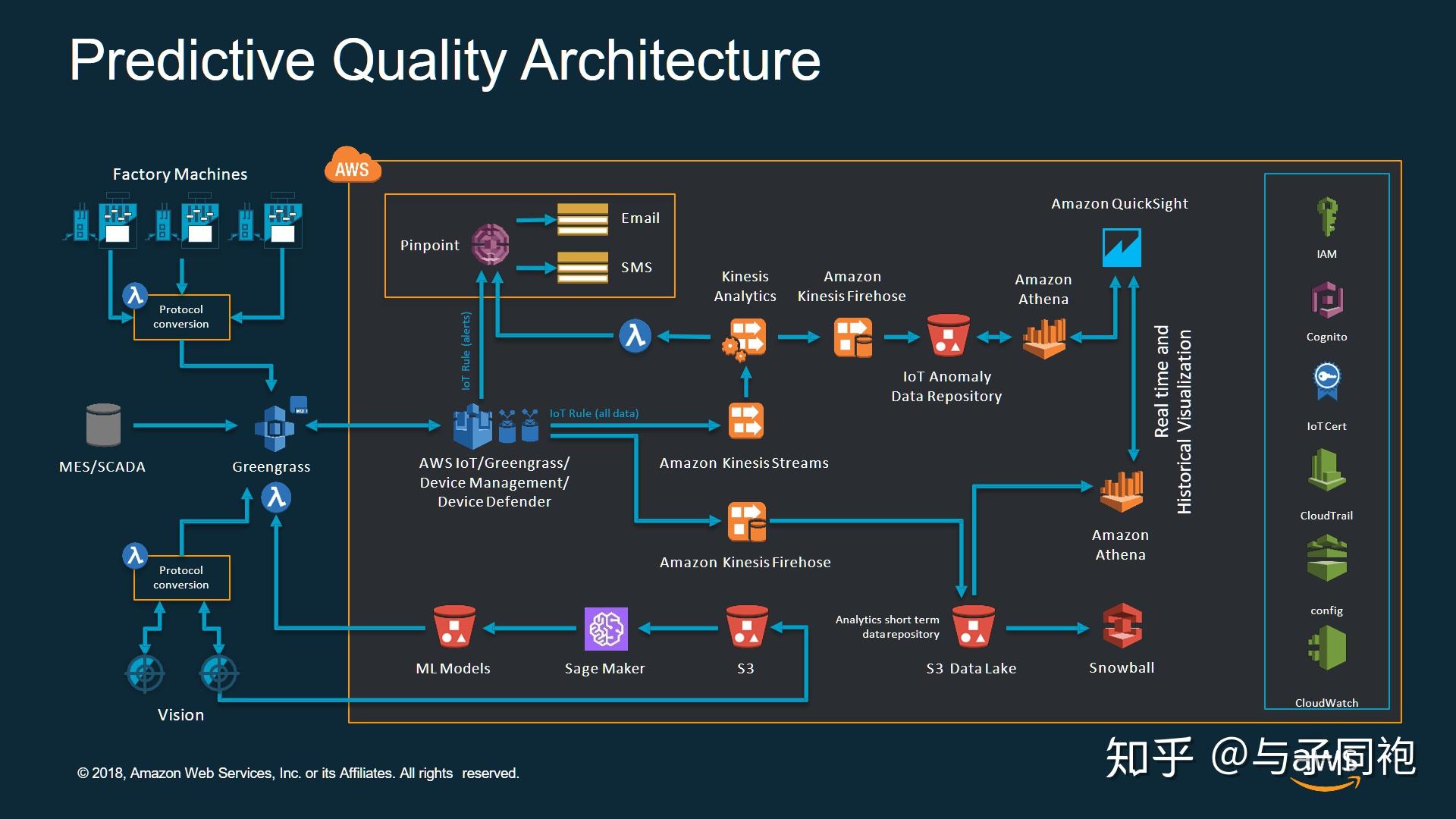Click the Cognito icon

(x=1327, y=300)
